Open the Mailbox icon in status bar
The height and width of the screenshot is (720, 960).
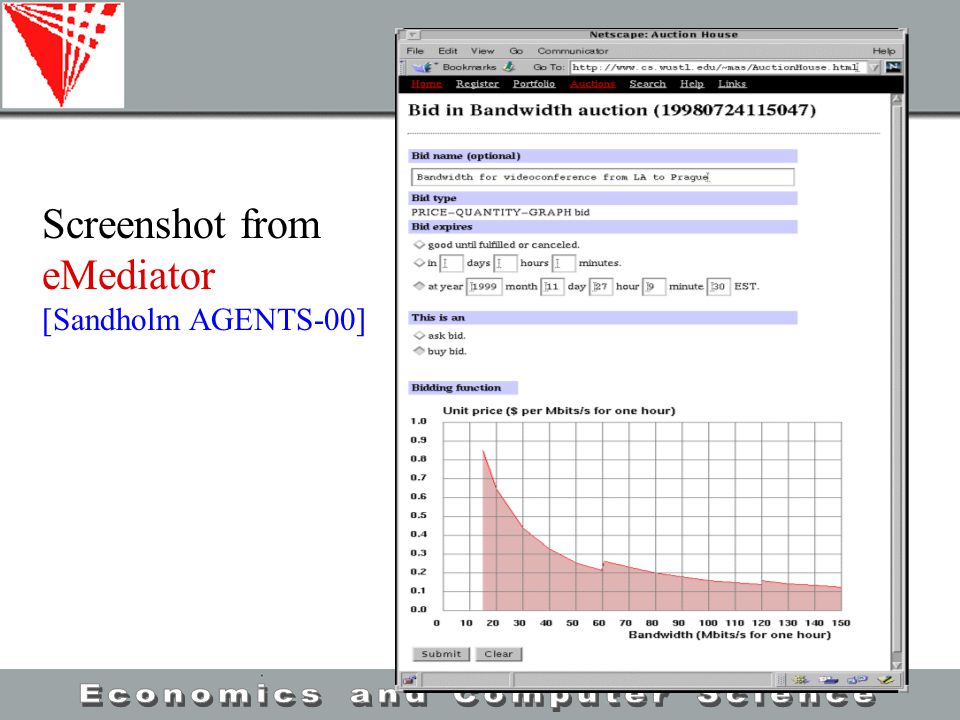tap(828, 680)
